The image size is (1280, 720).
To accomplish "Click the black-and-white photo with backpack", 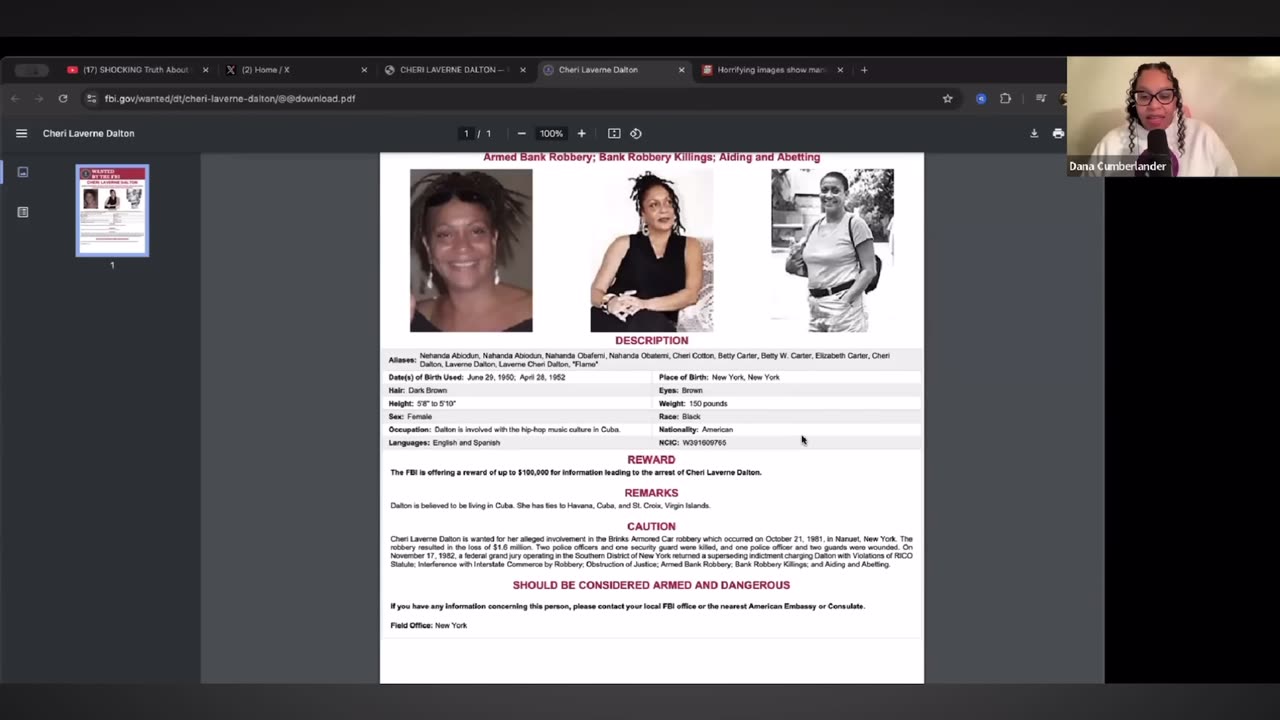I will pos(832,250).
